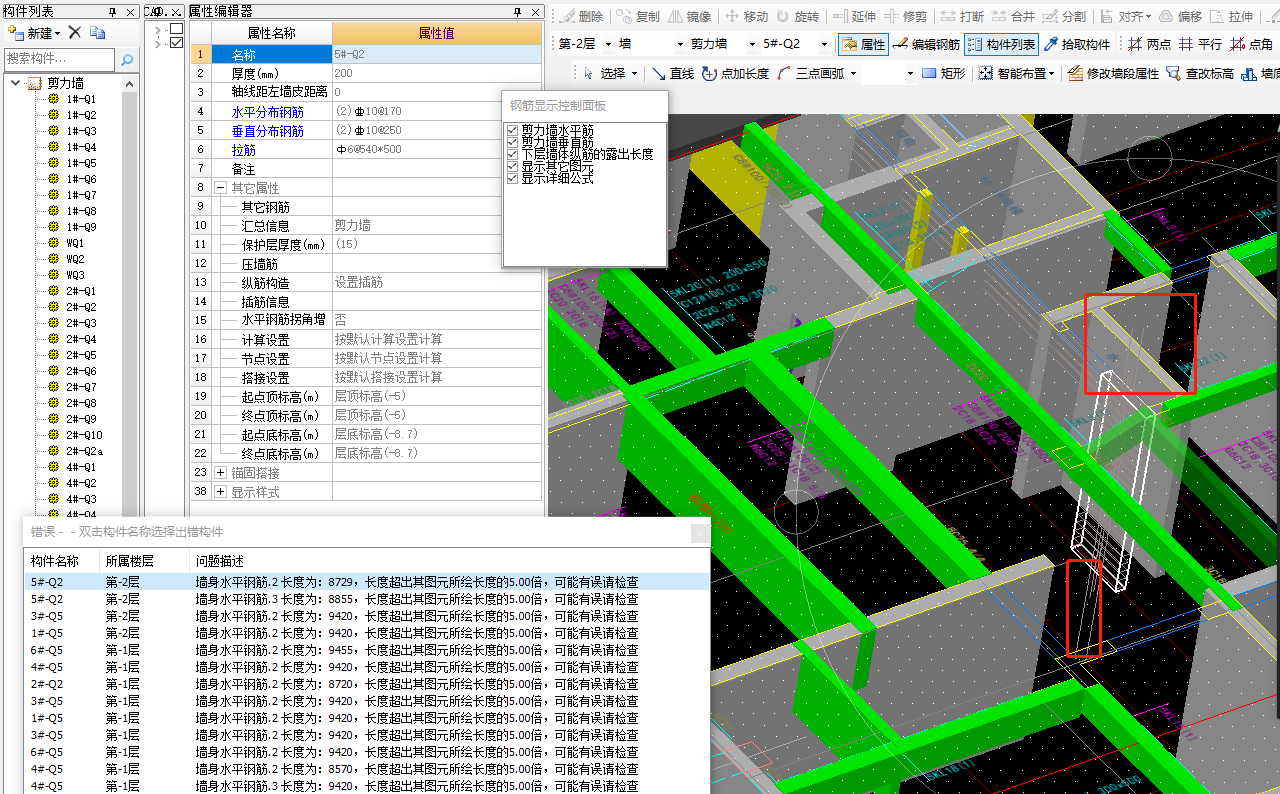This screenshot has height=794, width=1280.
Task: Collapse the 剪力墙 tree node
Action: (x=15, y=83)
